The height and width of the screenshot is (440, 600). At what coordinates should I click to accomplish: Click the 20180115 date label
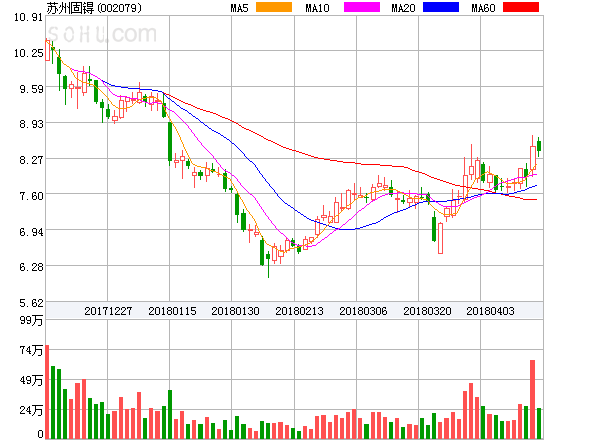tap(172, 311)
